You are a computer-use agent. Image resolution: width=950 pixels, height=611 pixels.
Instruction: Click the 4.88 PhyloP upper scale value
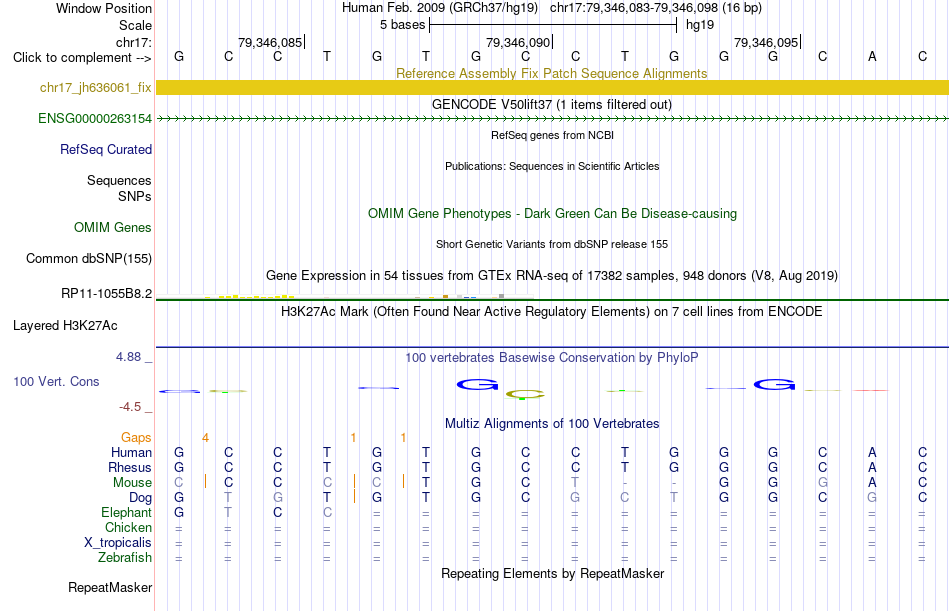tap(128, 357)
